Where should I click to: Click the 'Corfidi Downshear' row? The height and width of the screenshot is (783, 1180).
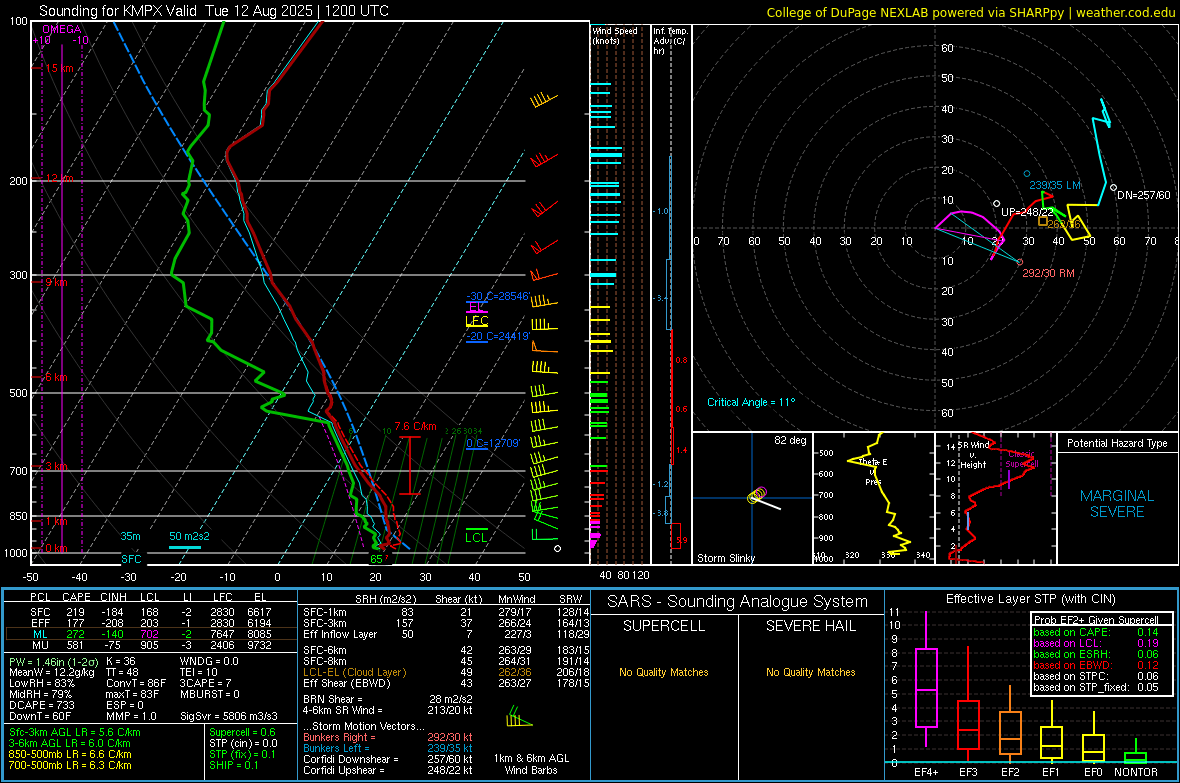(x=388, y=759)
